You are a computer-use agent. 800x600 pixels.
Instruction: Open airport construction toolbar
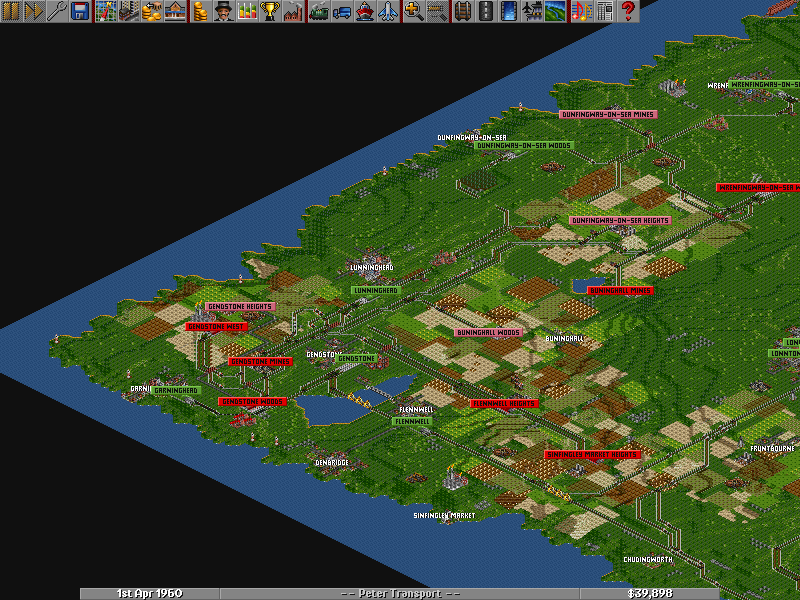coord(532,11)
